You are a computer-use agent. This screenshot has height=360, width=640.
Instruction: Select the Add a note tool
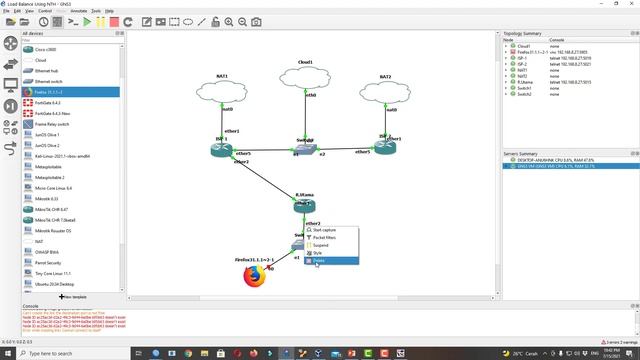pos(147,22)
